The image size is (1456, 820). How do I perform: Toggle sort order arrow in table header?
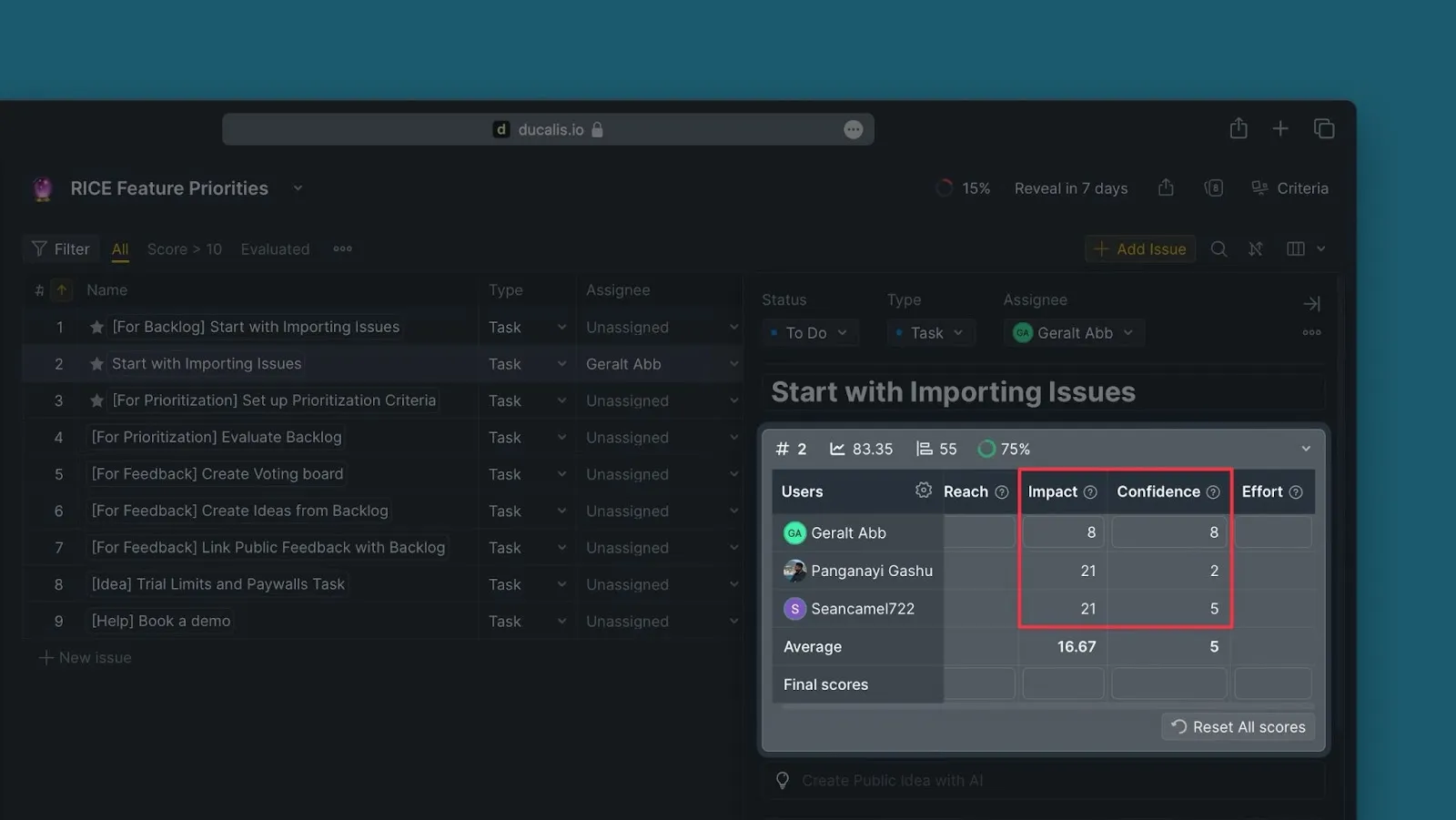point(62,290)
